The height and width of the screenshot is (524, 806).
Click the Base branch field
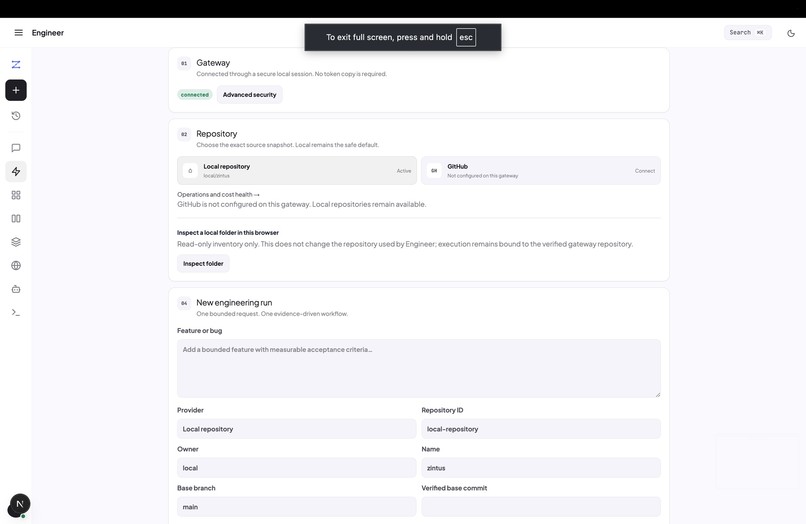297,507
